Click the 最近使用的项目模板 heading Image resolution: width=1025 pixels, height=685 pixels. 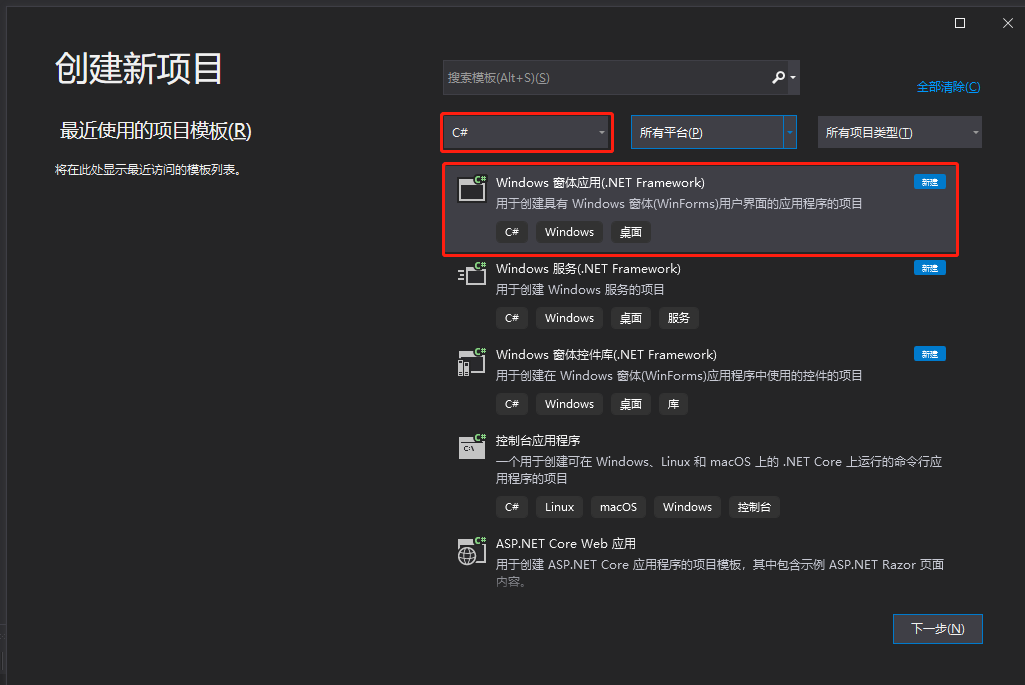156,131
